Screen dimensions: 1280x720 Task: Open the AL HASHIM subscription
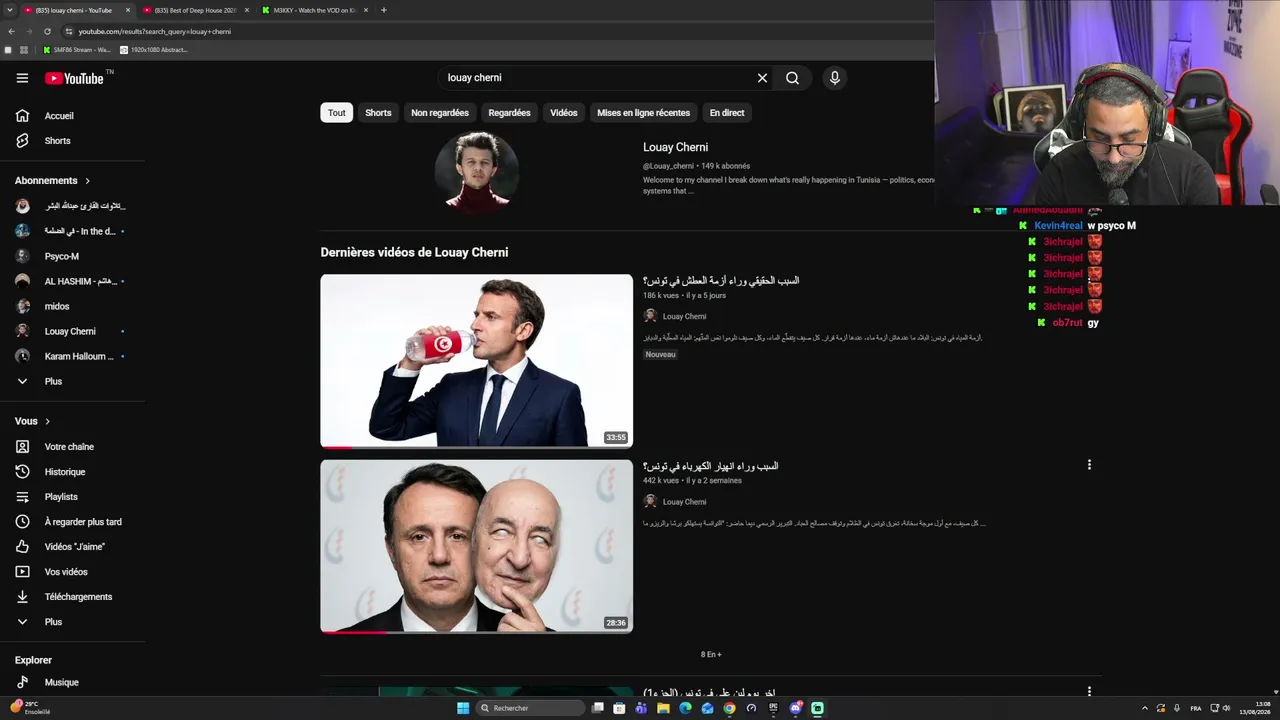click(72, 281)
